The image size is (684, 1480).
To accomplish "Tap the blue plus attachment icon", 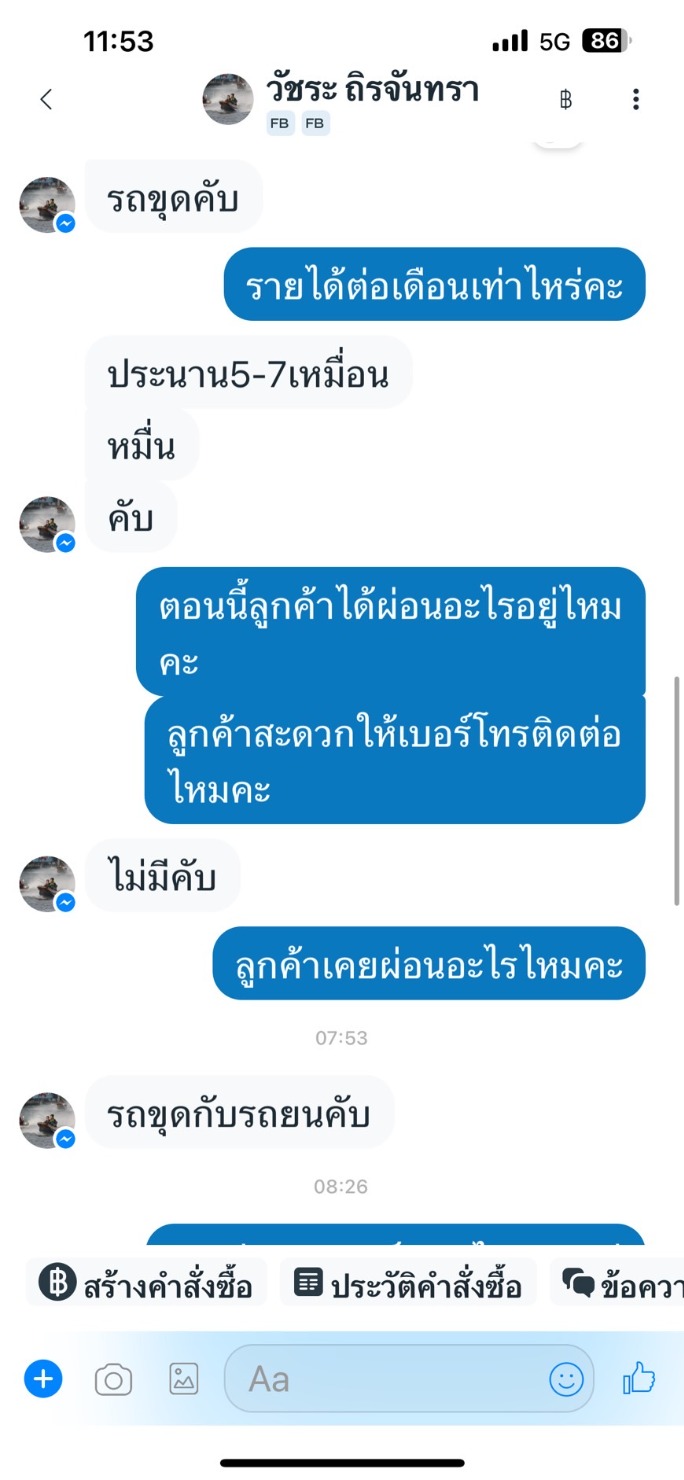I will (x=43, y=1380).
